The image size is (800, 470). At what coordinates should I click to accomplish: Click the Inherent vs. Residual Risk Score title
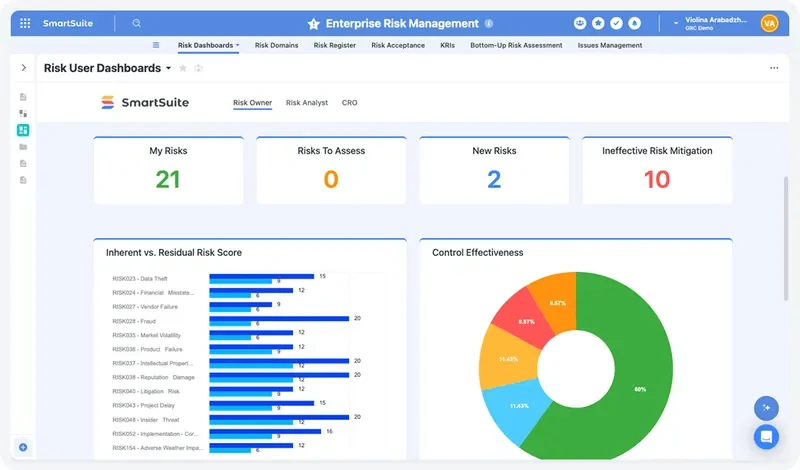point(173,252)
